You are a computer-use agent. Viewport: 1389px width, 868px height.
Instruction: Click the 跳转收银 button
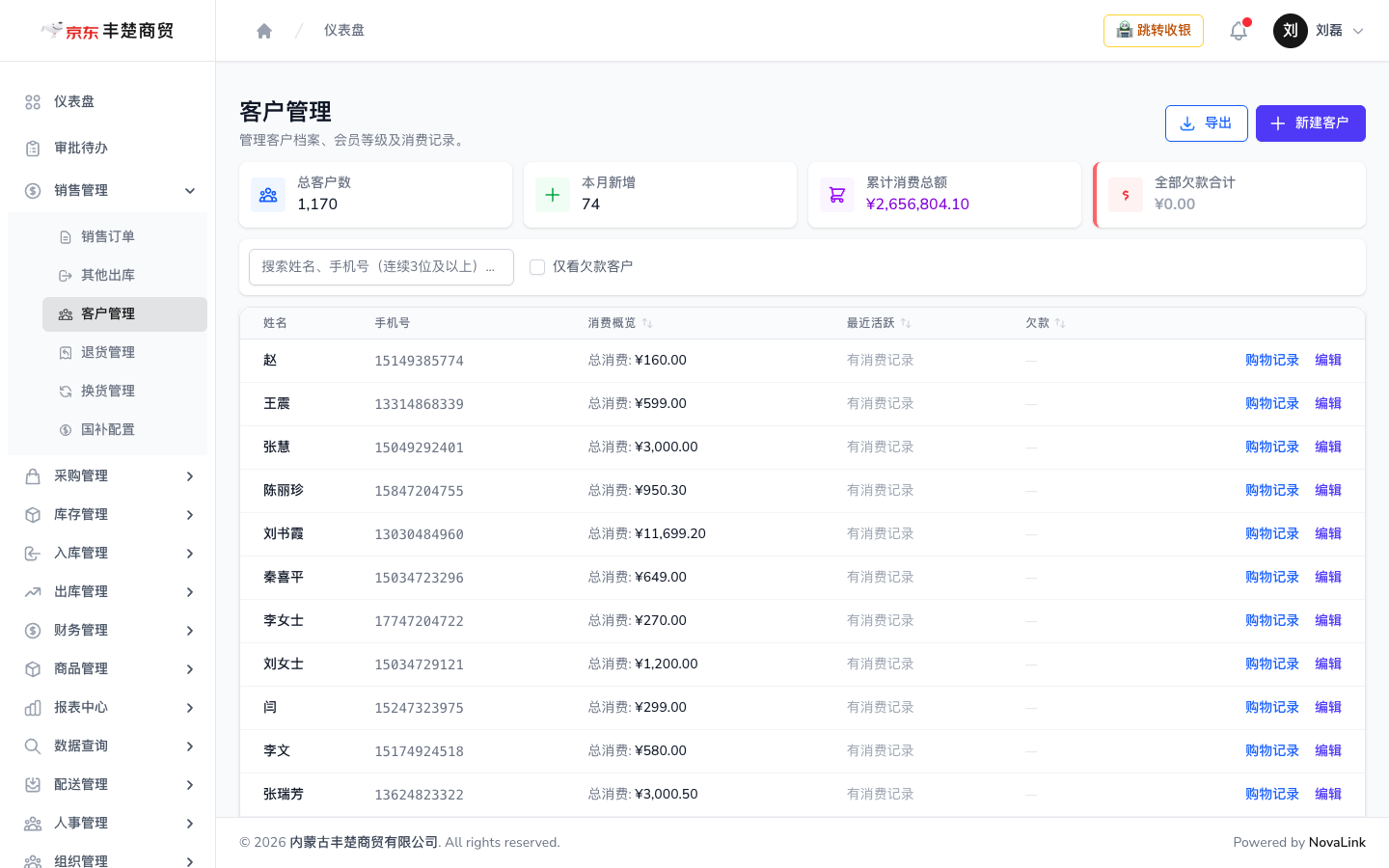click(x=1154, y=31)
